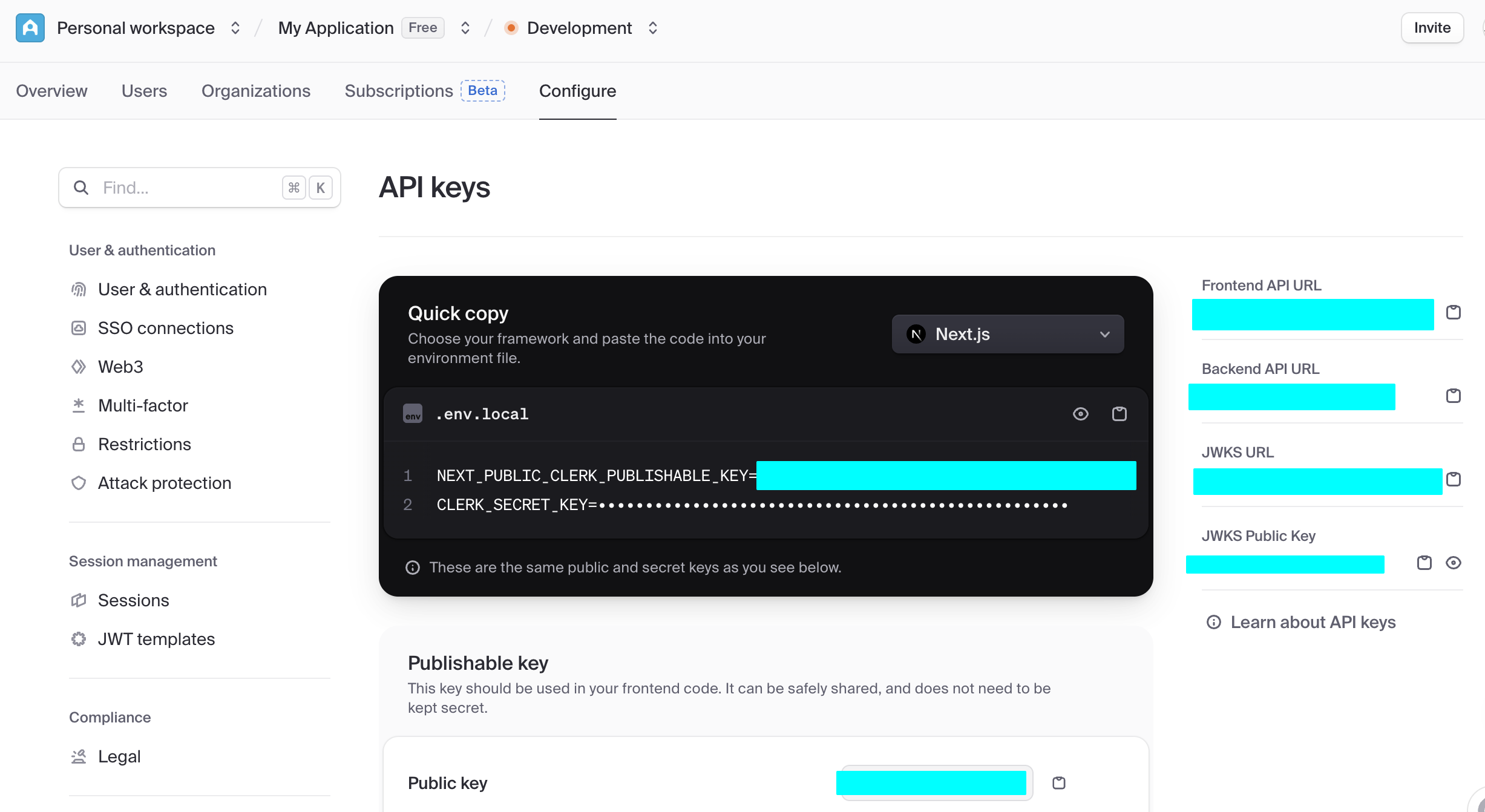
Task: Click the Invite button
Action: tap(1431, 28)
